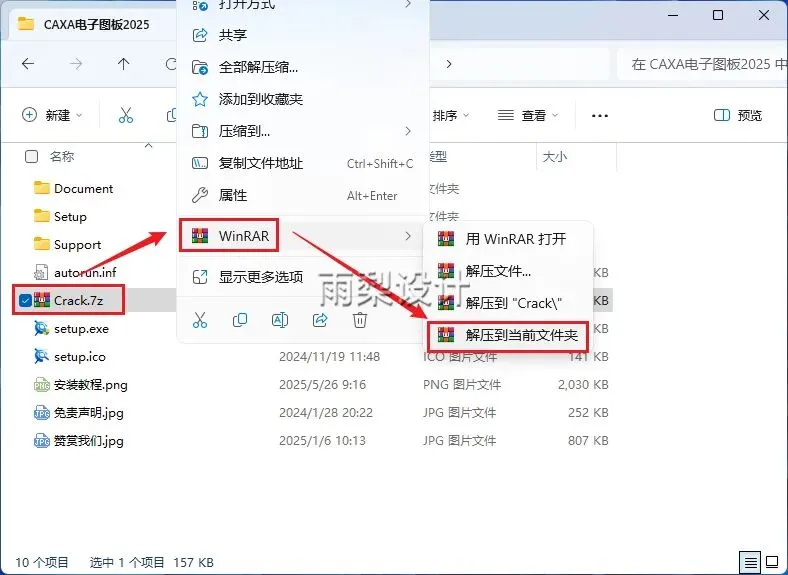Switch to large thumbnails view in status bar
This screenshot has width=788, height=575.
point(772,561)
